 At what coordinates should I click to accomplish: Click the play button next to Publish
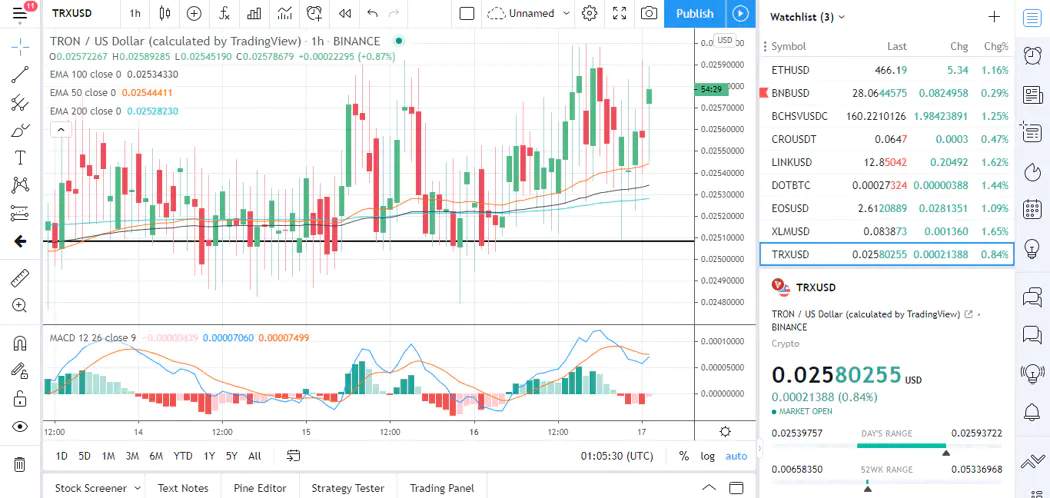coord(740,13)
